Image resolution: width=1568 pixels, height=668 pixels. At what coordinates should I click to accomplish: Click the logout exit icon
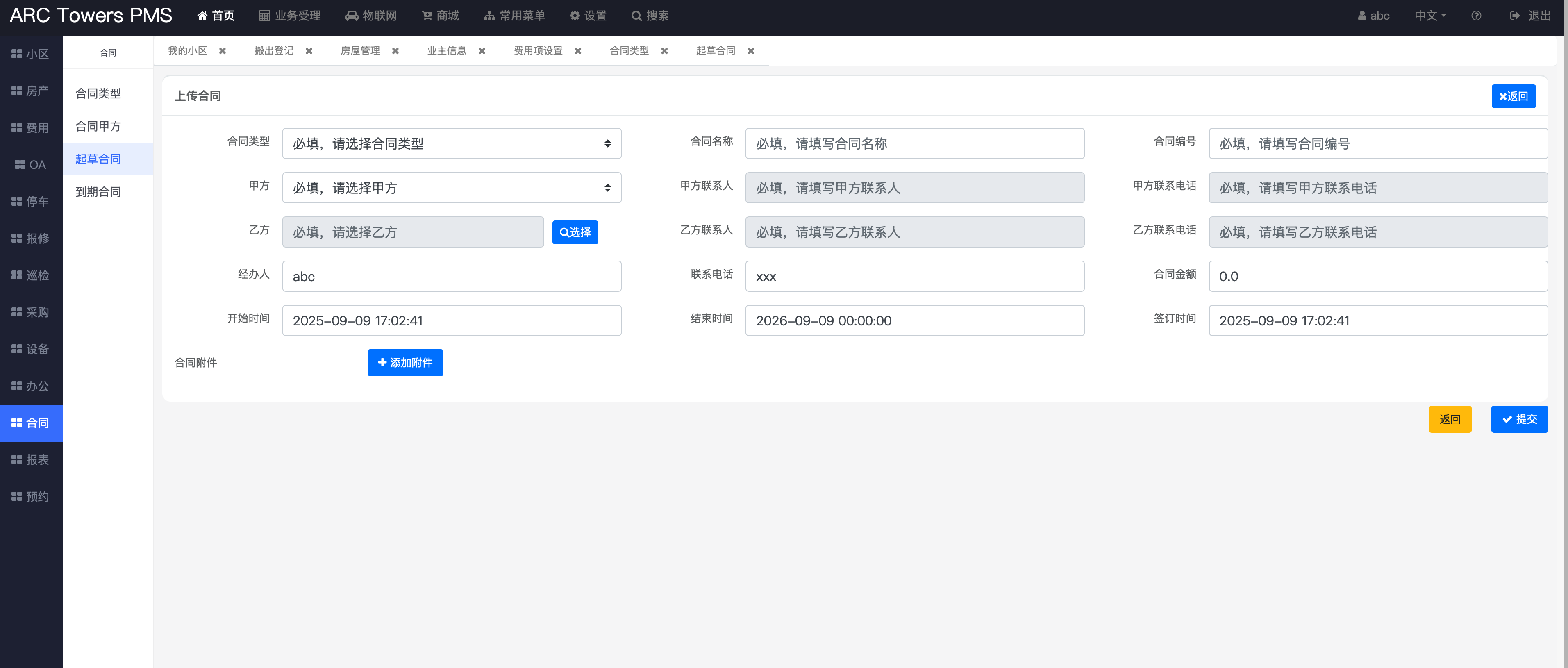1514,16
